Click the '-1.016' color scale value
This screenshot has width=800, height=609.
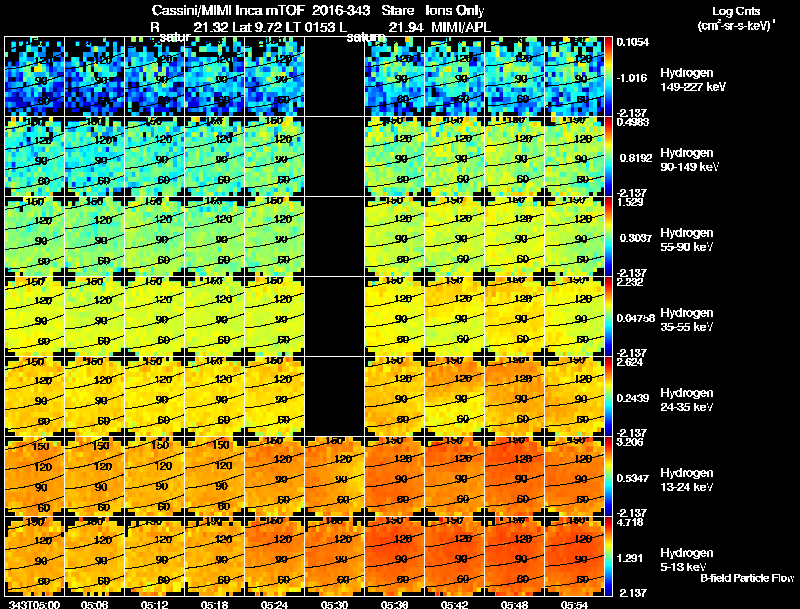(x=632, y=78)
